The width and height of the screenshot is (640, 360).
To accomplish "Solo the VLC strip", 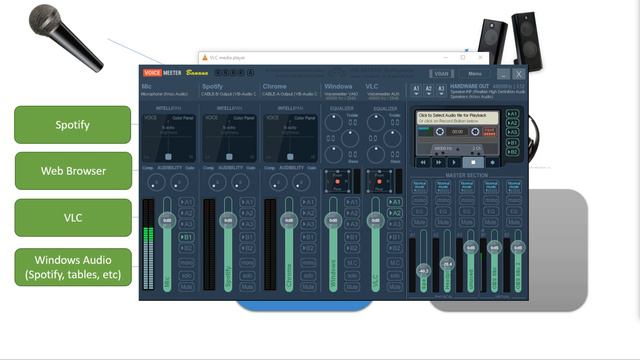I will [394, 276].
